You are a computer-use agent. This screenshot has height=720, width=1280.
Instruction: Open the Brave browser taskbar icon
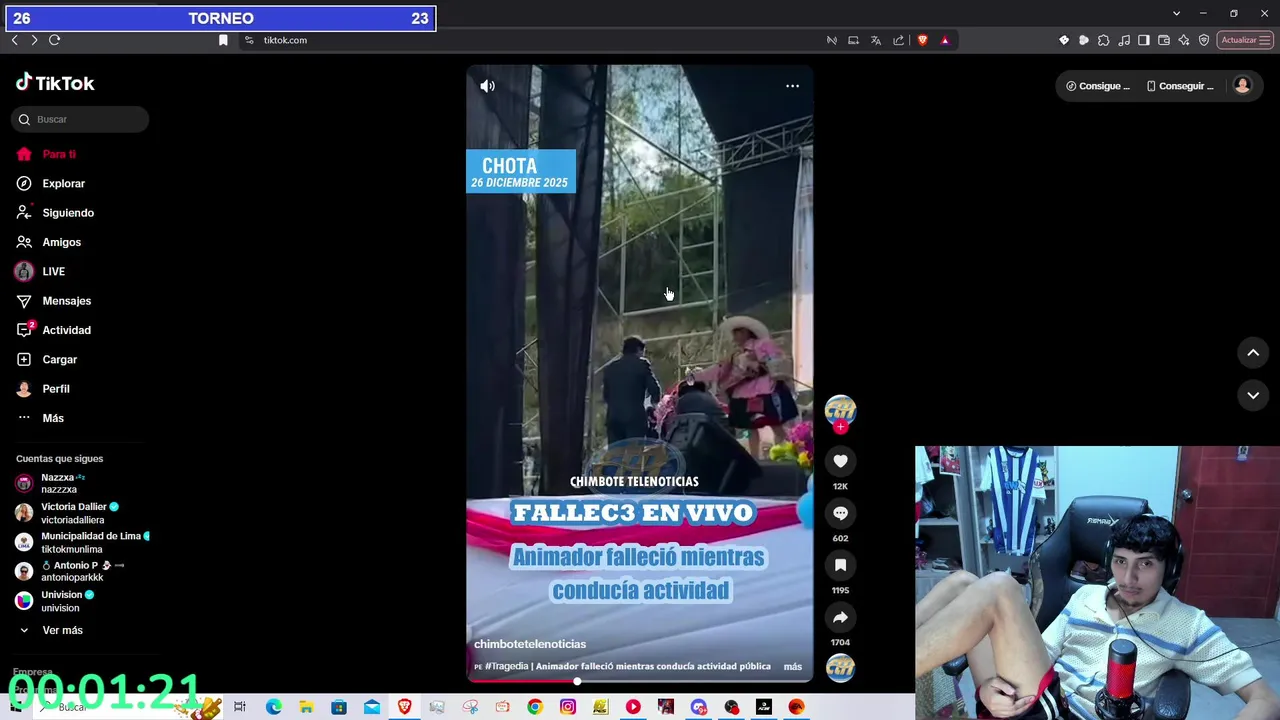(x=404, y=707)
